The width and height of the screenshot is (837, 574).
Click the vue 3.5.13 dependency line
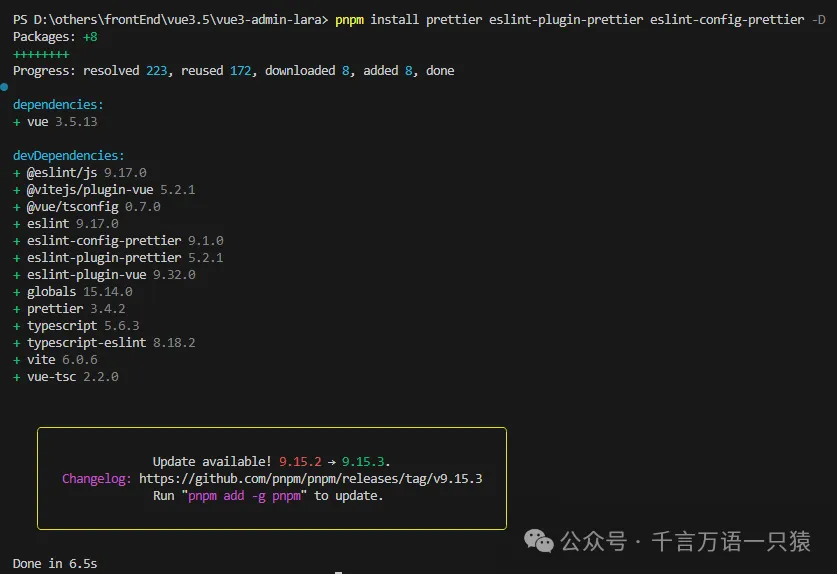tap(62, 121)
